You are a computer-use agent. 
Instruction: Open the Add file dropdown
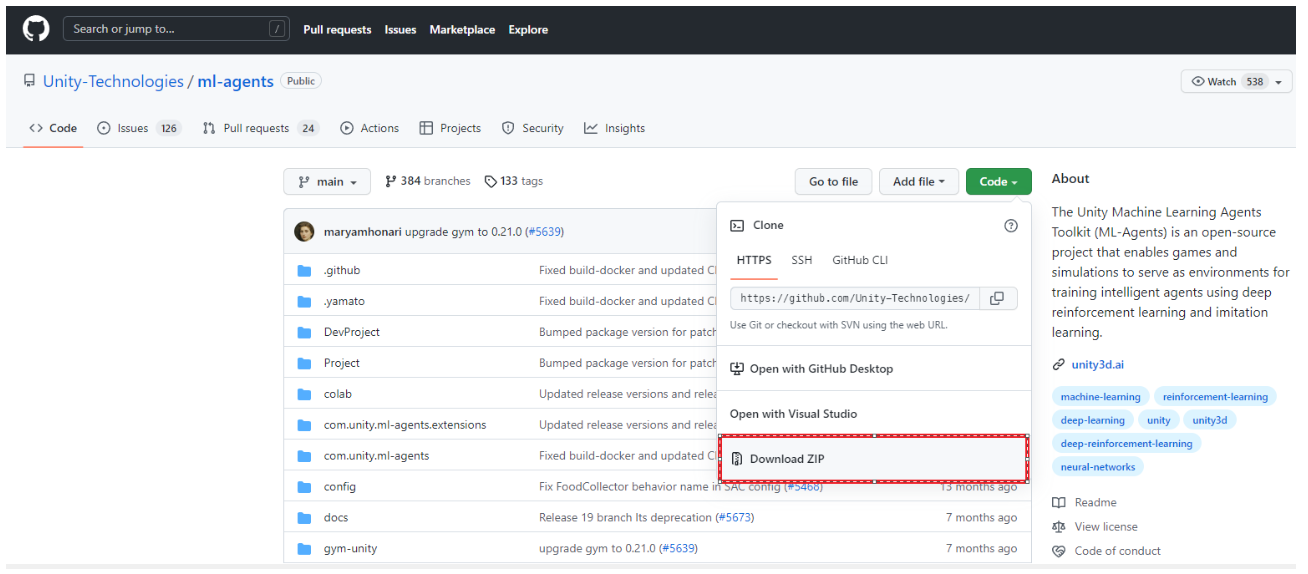pyautogui.click(x=919, y=182)
